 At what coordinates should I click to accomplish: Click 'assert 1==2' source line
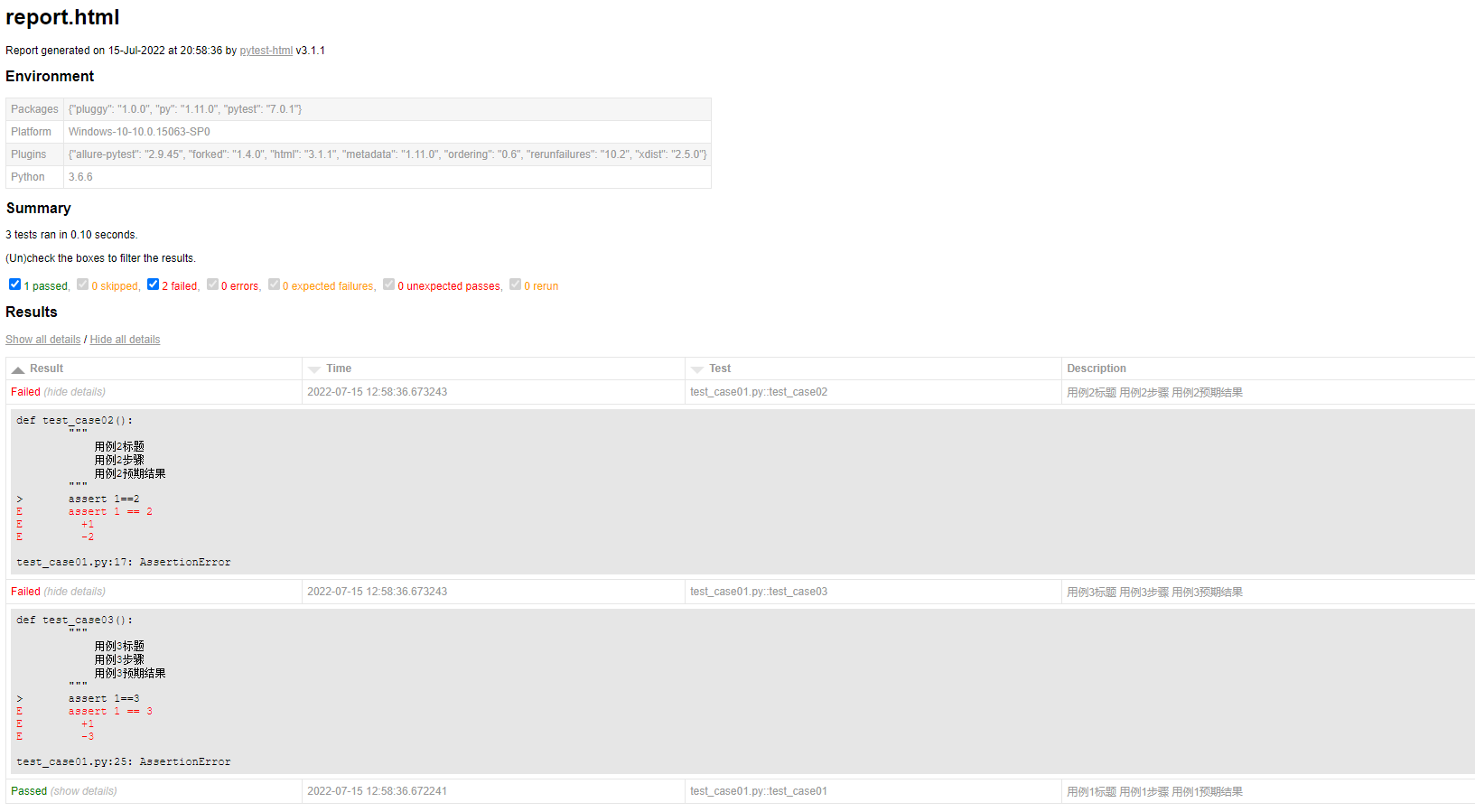click(104, 499)
